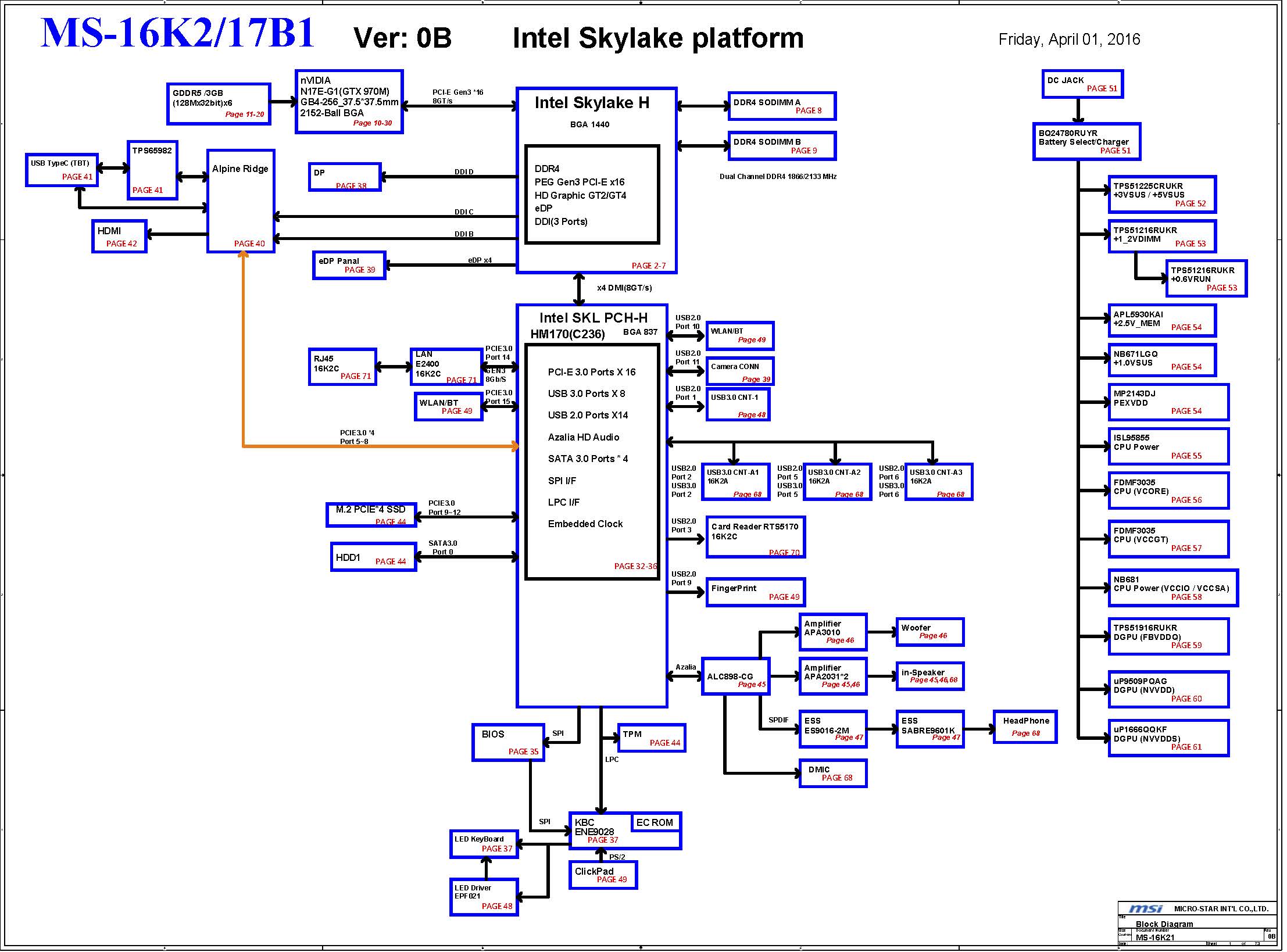The width and height of the screenshot is (1287, 952).
Task: Select the "TPS65982" block
Action: pyautogui.click(x=152, y=170)
